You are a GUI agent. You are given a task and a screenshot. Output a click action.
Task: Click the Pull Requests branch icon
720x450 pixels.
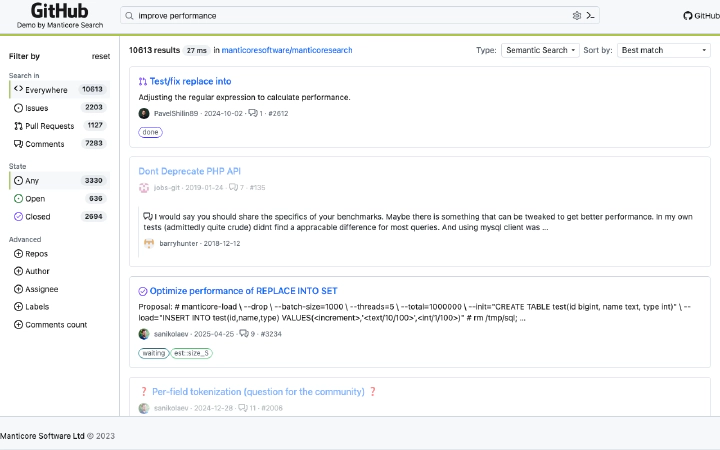click(x=18, y=126)
